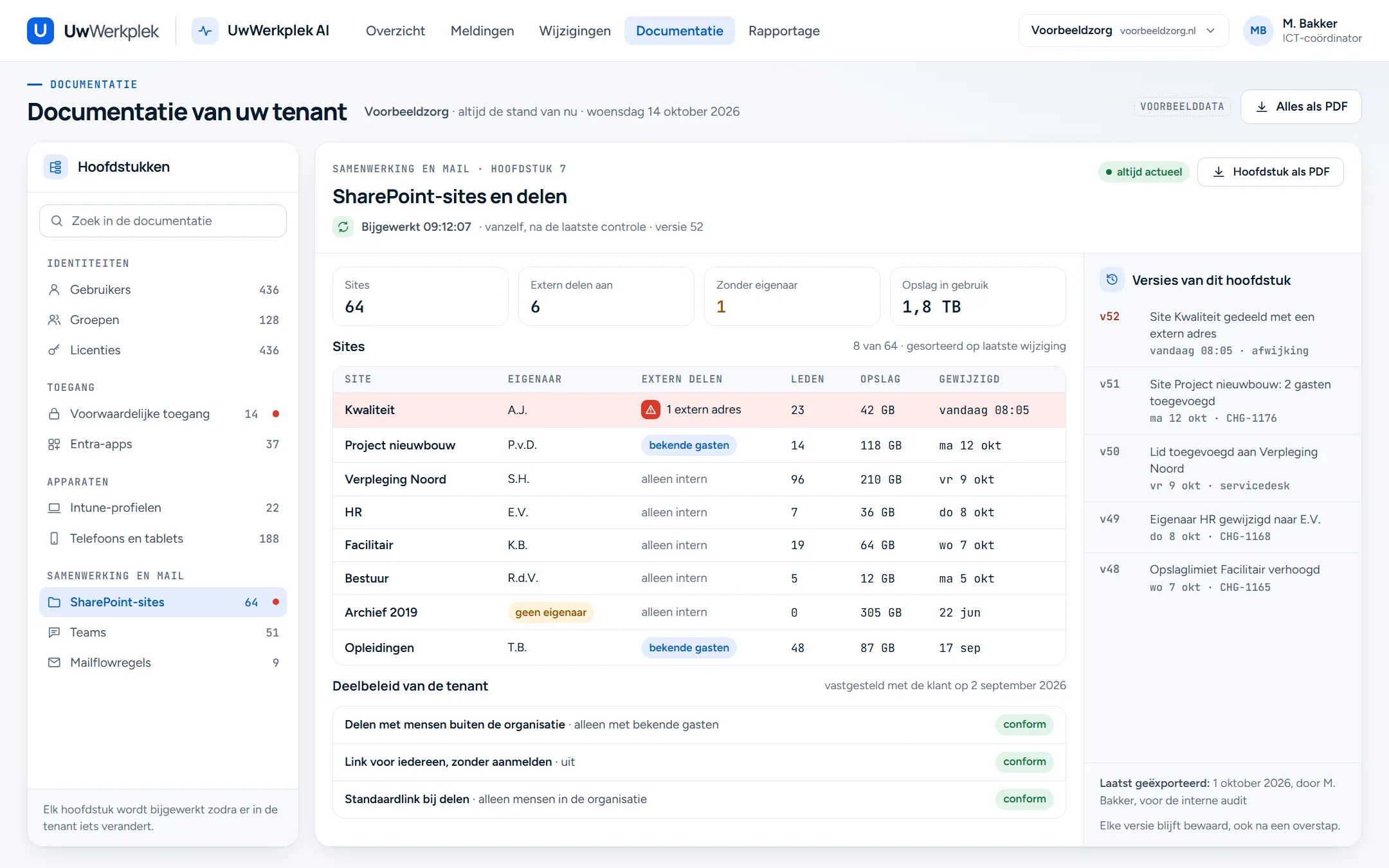Click the phone icon for Telefoons en tablets
Image resolution: width=1389 pixels, height=868 pixels.
coord(54,538)
